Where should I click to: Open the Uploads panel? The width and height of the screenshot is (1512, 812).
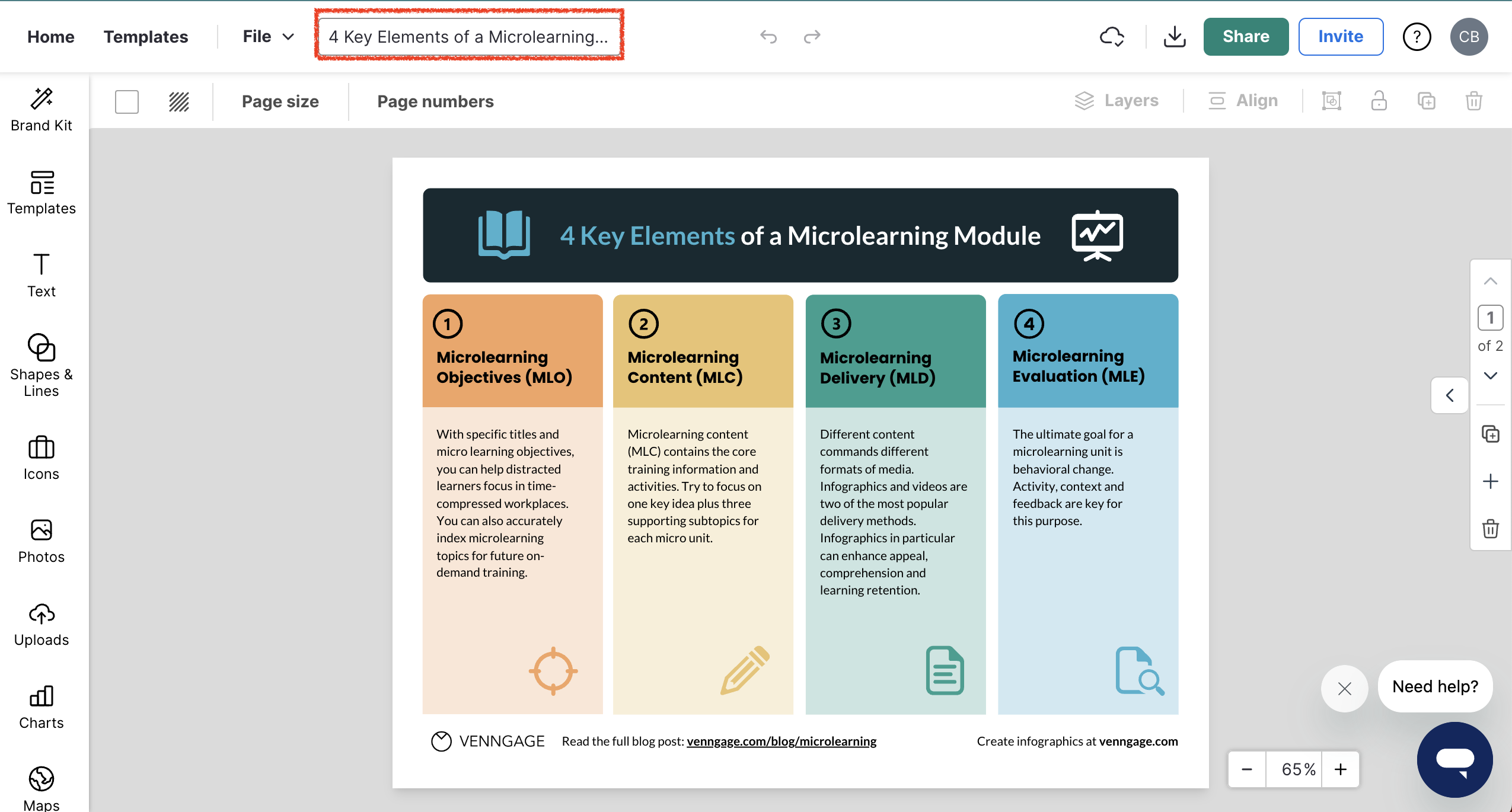(41, 622)
